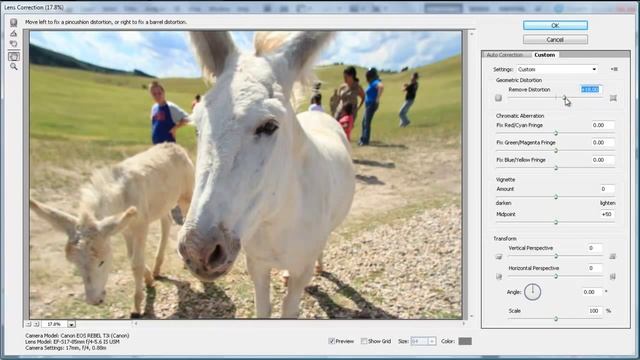Click the Geometric Distortion heading
The height and width of the screenshot is (360, 640).
pos(519,80)
